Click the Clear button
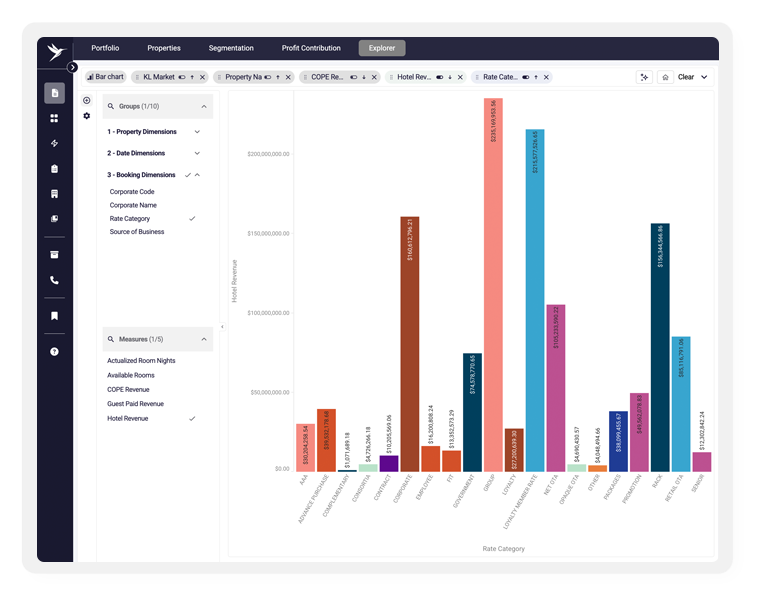The image size is (768, 609). click(686, 77)
